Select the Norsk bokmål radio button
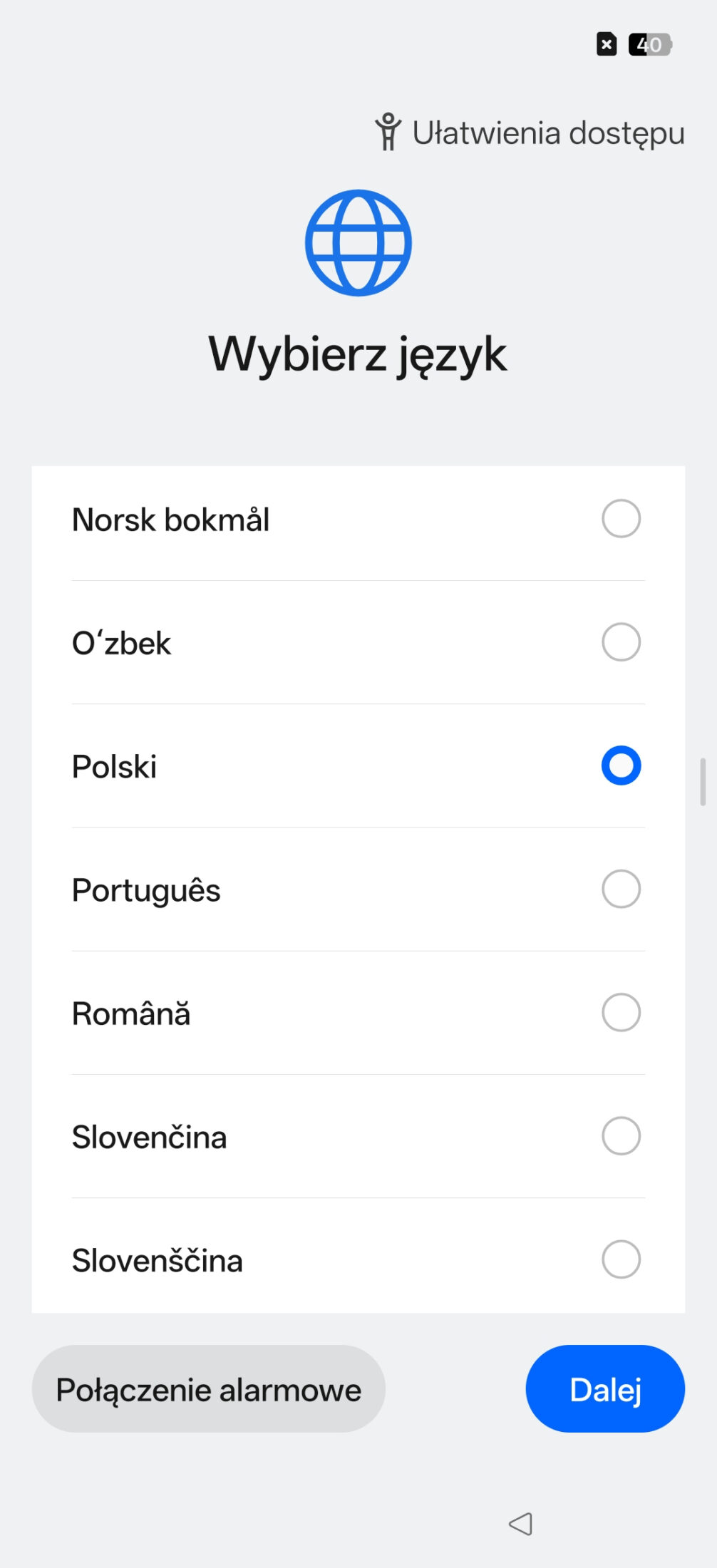Viewport: 717px width, 1568px height. 621,519
